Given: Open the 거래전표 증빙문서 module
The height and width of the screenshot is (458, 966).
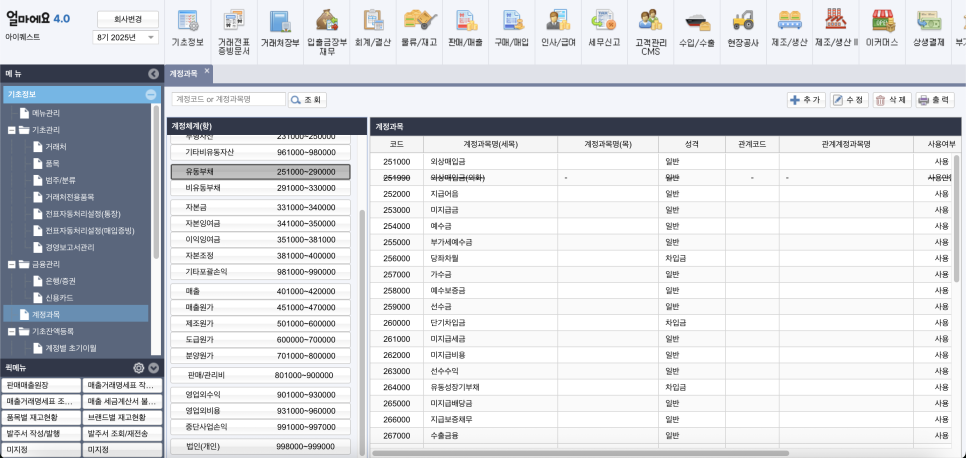Looking at the screenshot, I should pos(234,32).
